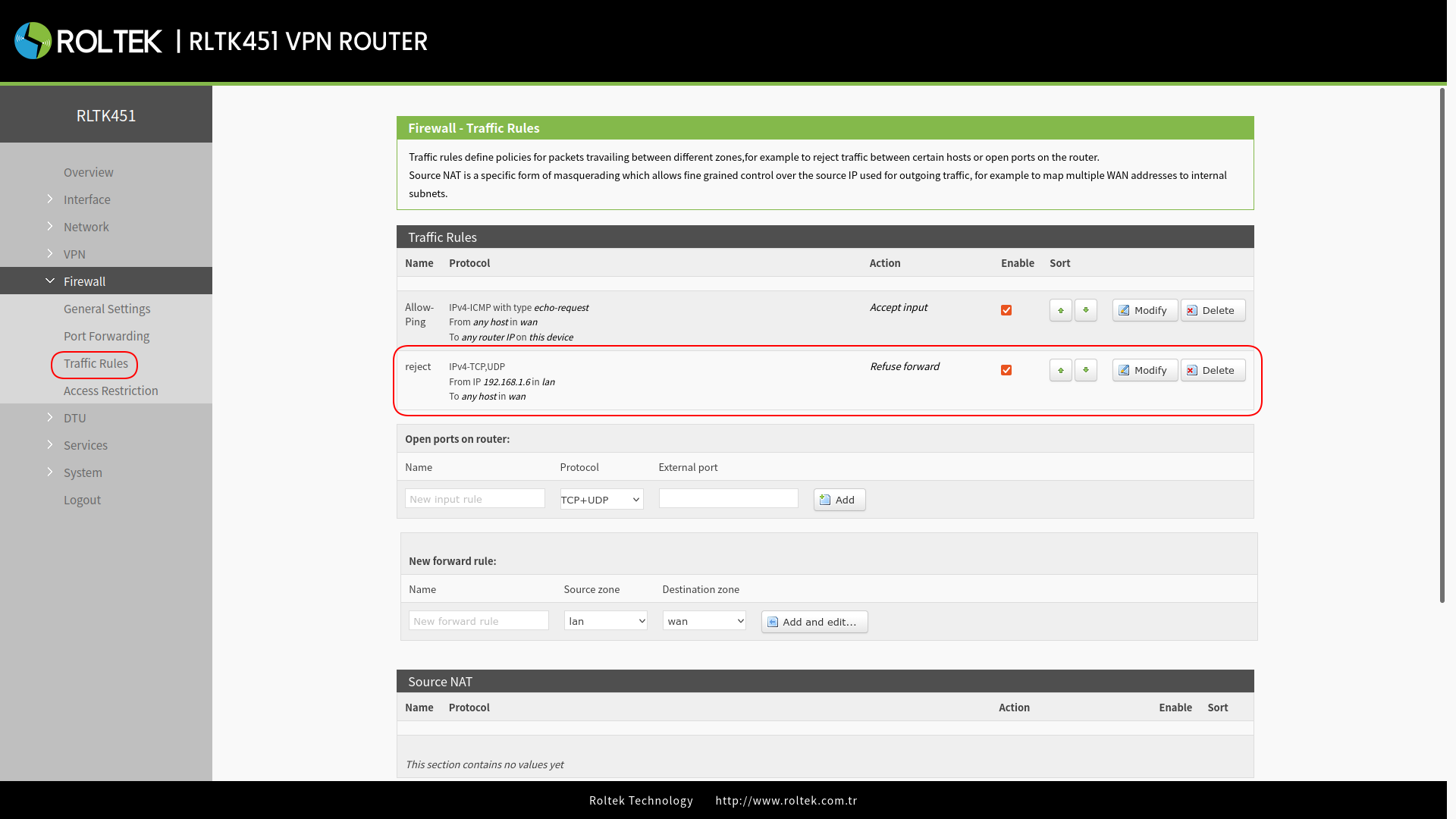Viewport: 1456px width, 819px height.
Task: Modify the Allow-Ping traffic rule
Action: tap(1144, 310)
